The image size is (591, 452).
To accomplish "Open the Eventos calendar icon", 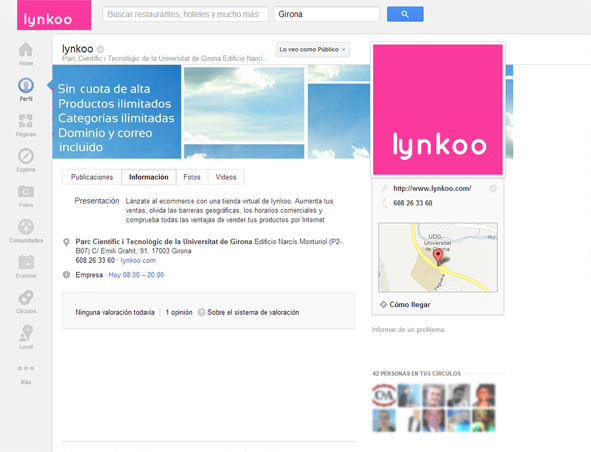I will [x=26, y=262].
